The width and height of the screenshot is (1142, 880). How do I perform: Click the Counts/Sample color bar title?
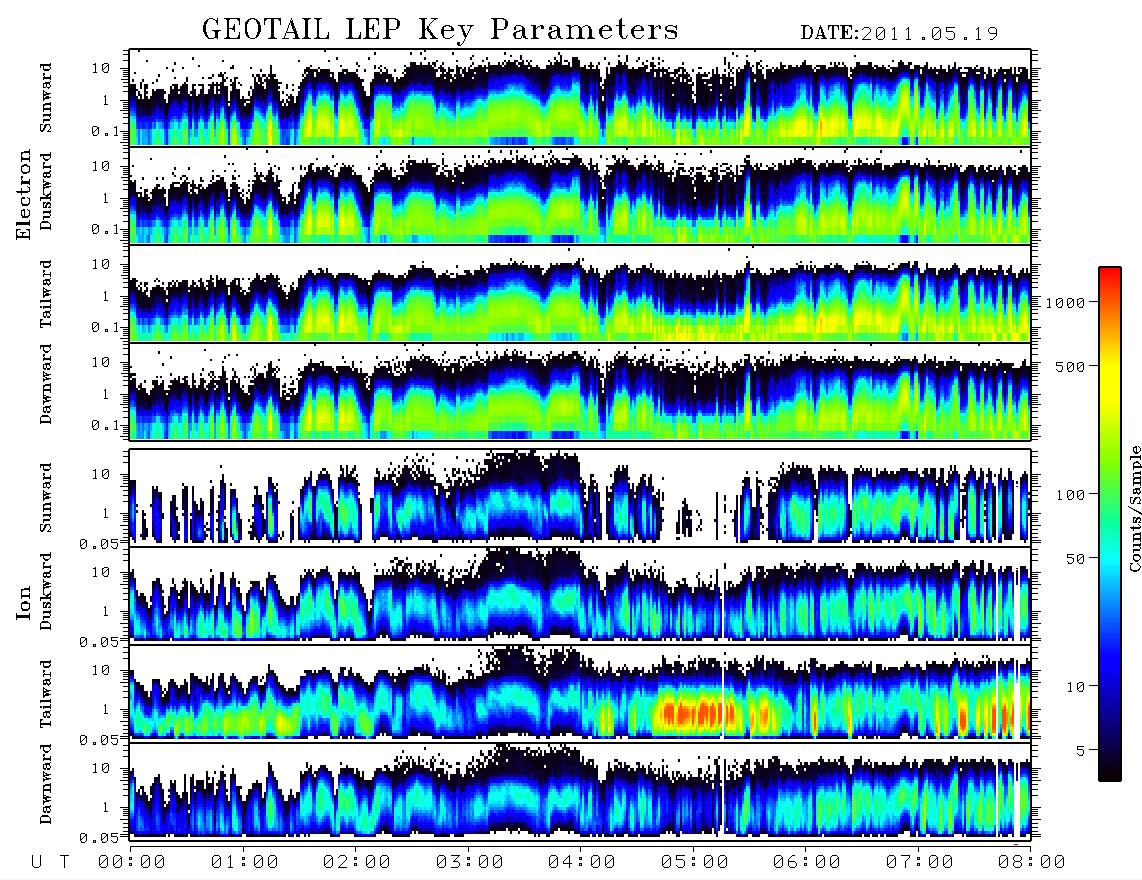[1134, 508]
